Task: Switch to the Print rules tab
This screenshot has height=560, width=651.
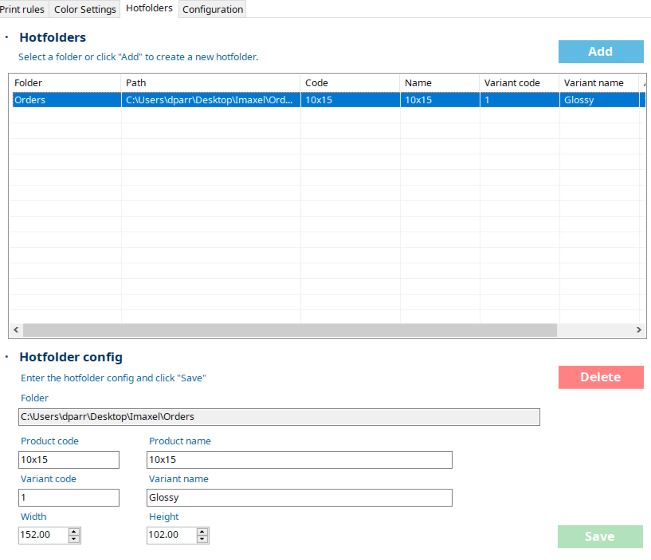Action: pyautogui.click(x=22, y=9)
